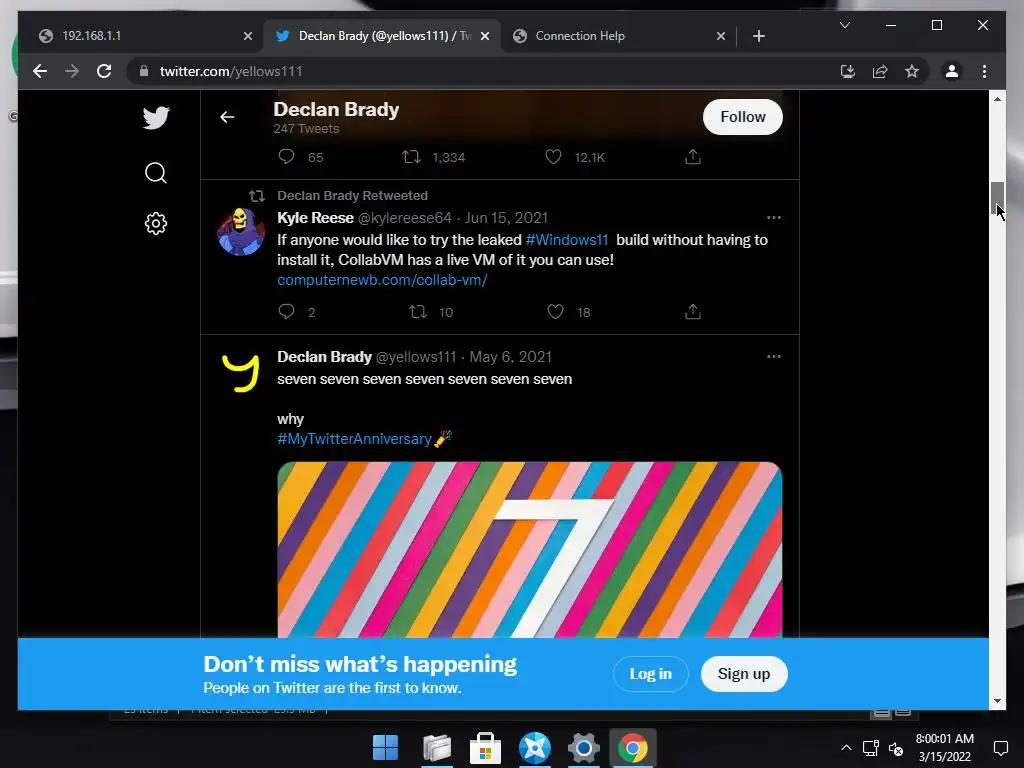Open more options on Kyle Reese tweet
Screen dimensions: 1024x768
click(x=774, y=217)
